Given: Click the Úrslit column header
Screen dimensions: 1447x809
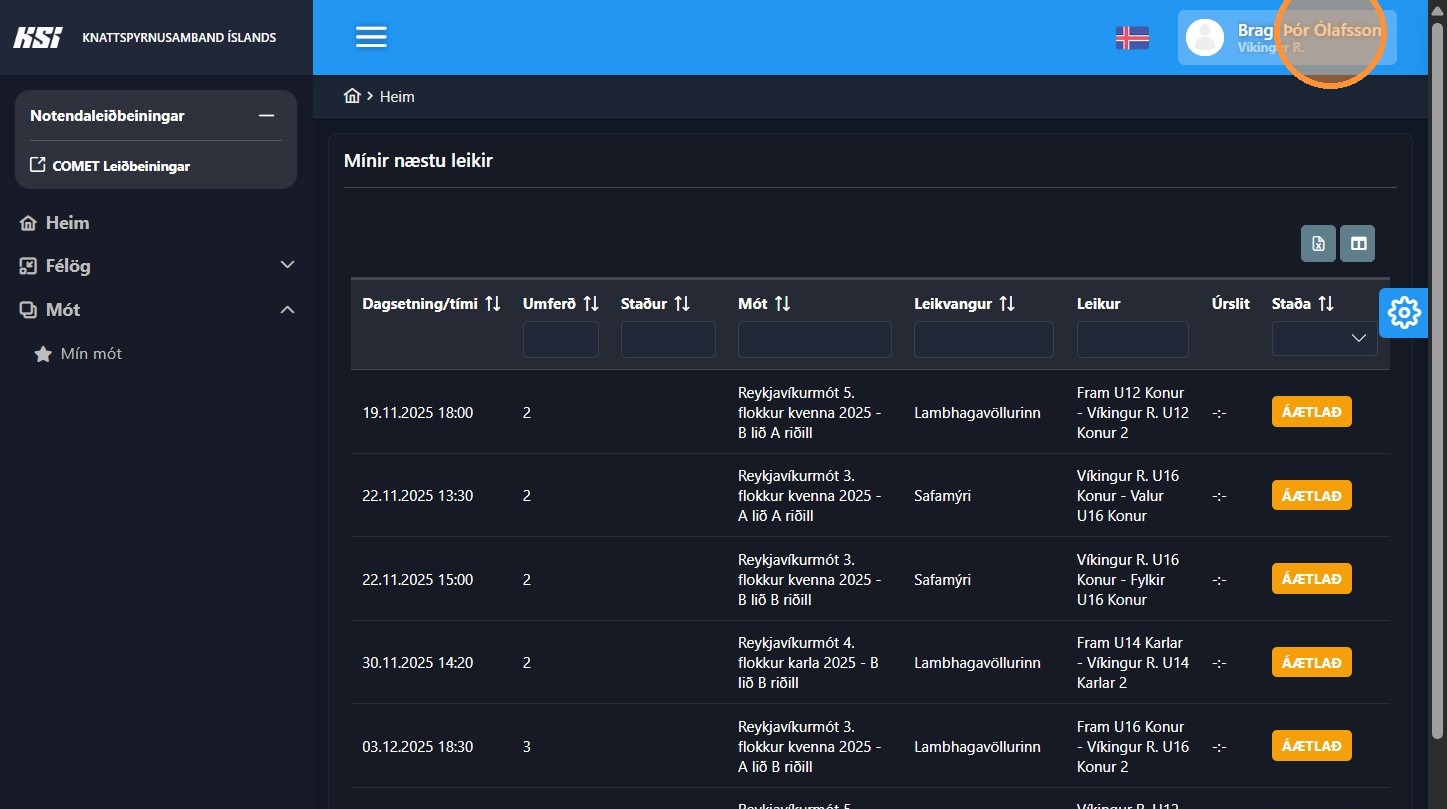Looking at the screenshot, I should 1231,303.
